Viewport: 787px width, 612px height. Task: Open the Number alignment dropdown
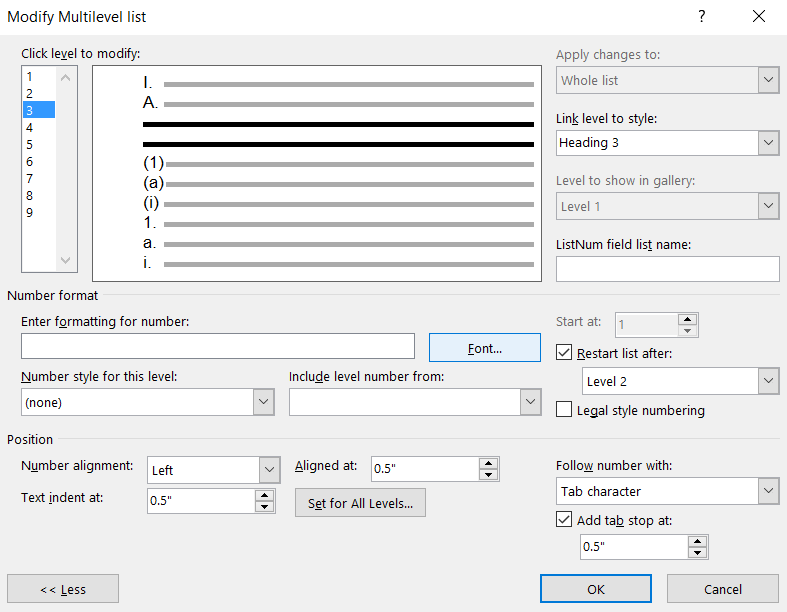269,470
